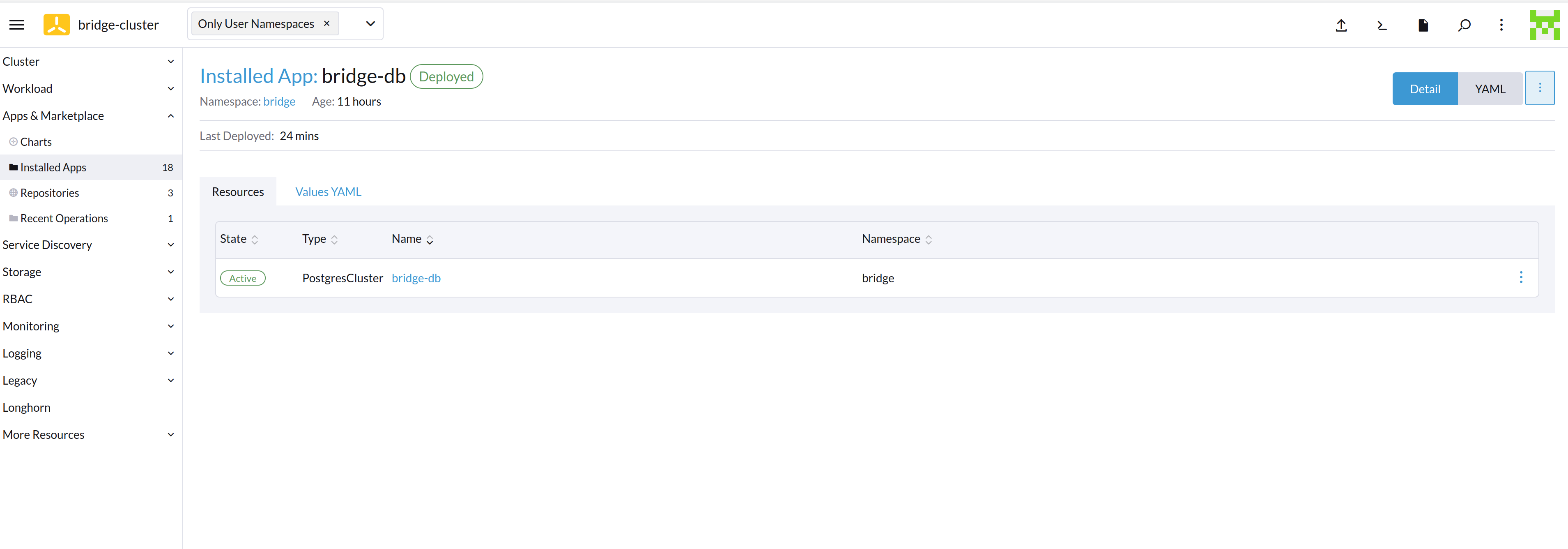The image size is (1568, 549).
Task: Toggle the State column sort
Action: [255, 240]
